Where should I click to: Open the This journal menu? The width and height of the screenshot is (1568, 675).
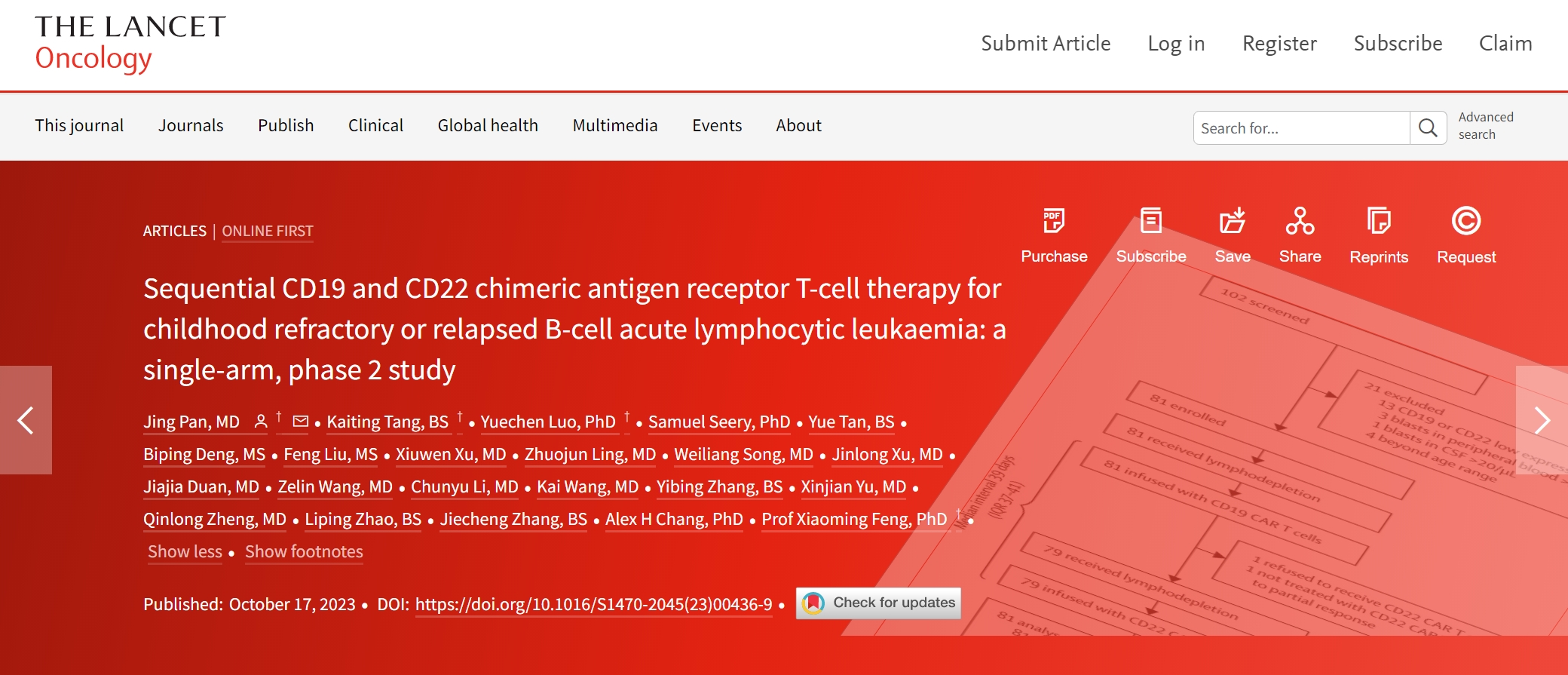[x=79, y=125]
